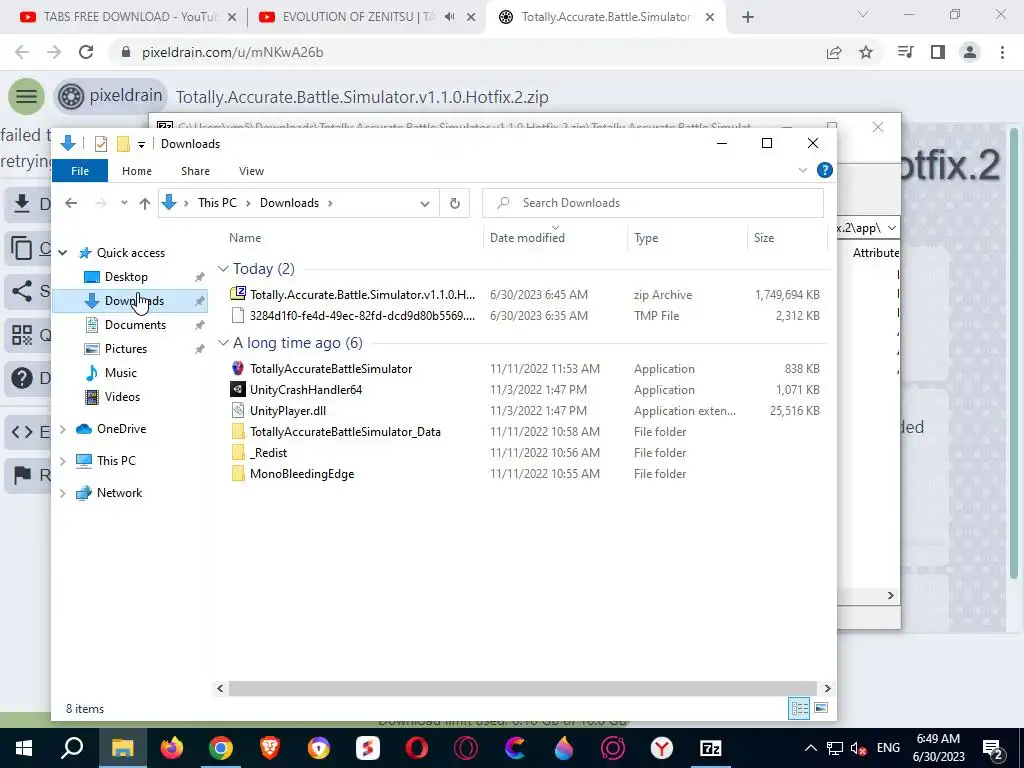Click This PC in the breadcrumb path
1024x768 pixels.
coord(217,203)
